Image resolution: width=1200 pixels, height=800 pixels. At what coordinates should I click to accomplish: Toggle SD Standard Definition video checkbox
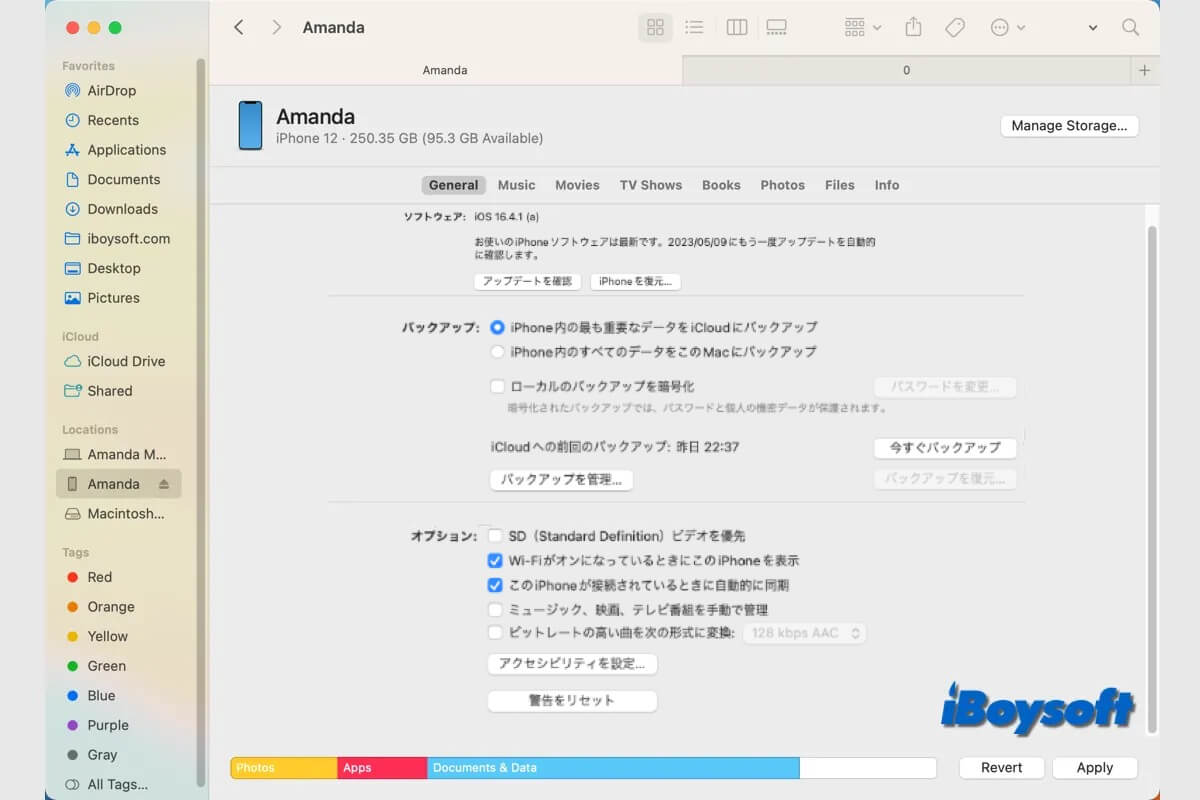coord(495,536)
